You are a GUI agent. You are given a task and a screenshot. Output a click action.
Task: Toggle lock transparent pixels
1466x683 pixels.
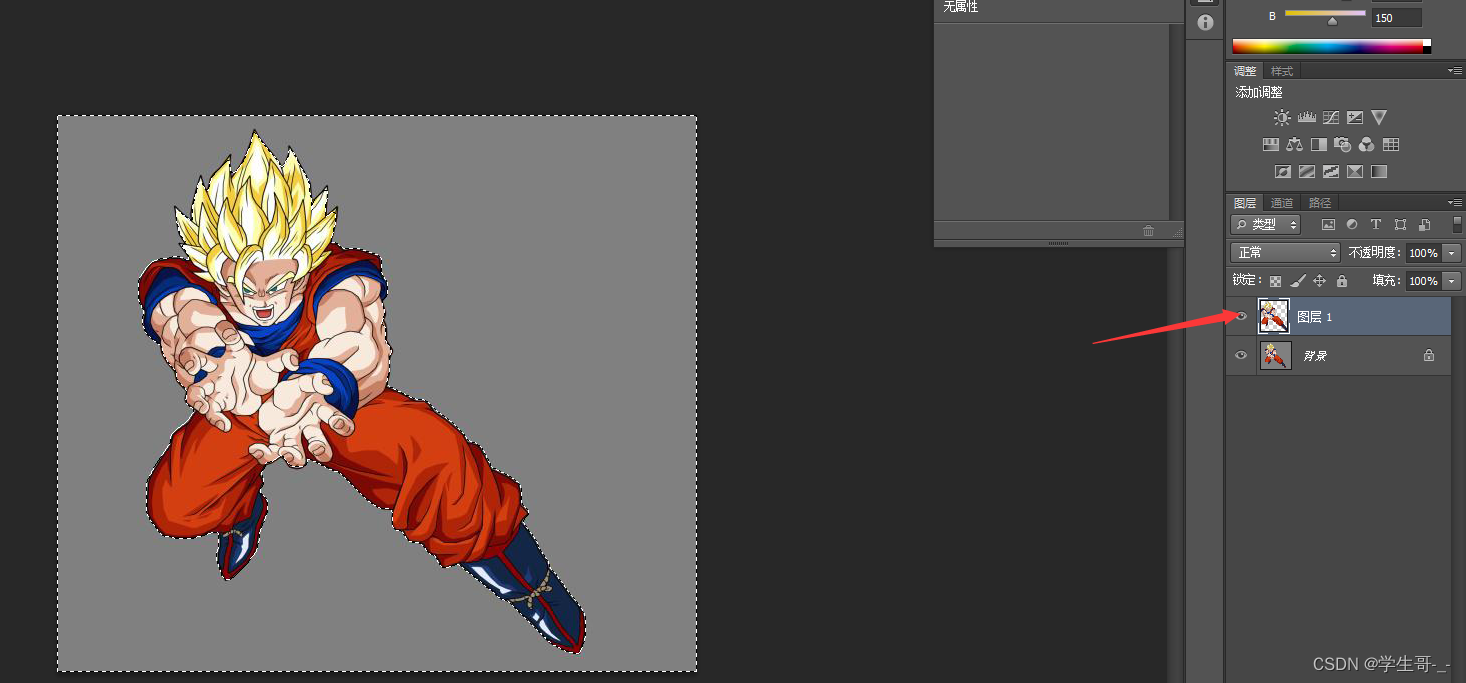[1275, 281]
